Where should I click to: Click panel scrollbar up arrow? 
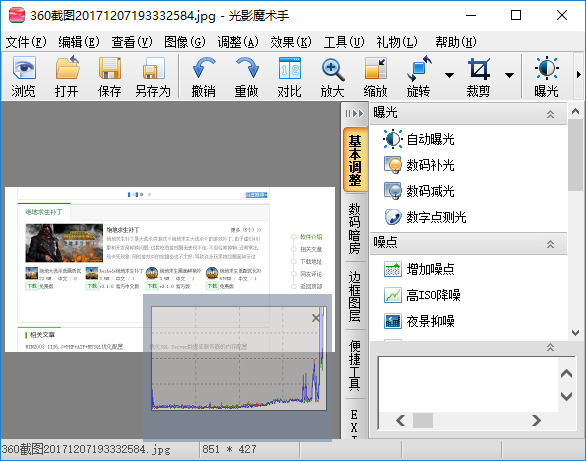(576, 111)
